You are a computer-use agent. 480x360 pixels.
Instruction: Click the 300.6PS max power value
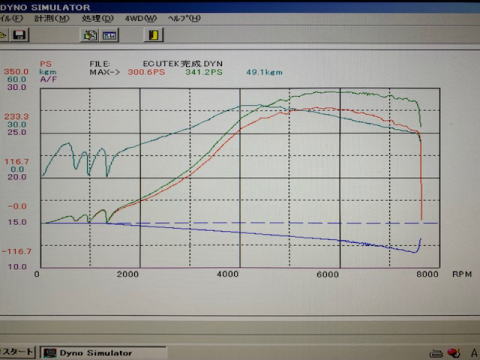(x=146, y=72)
